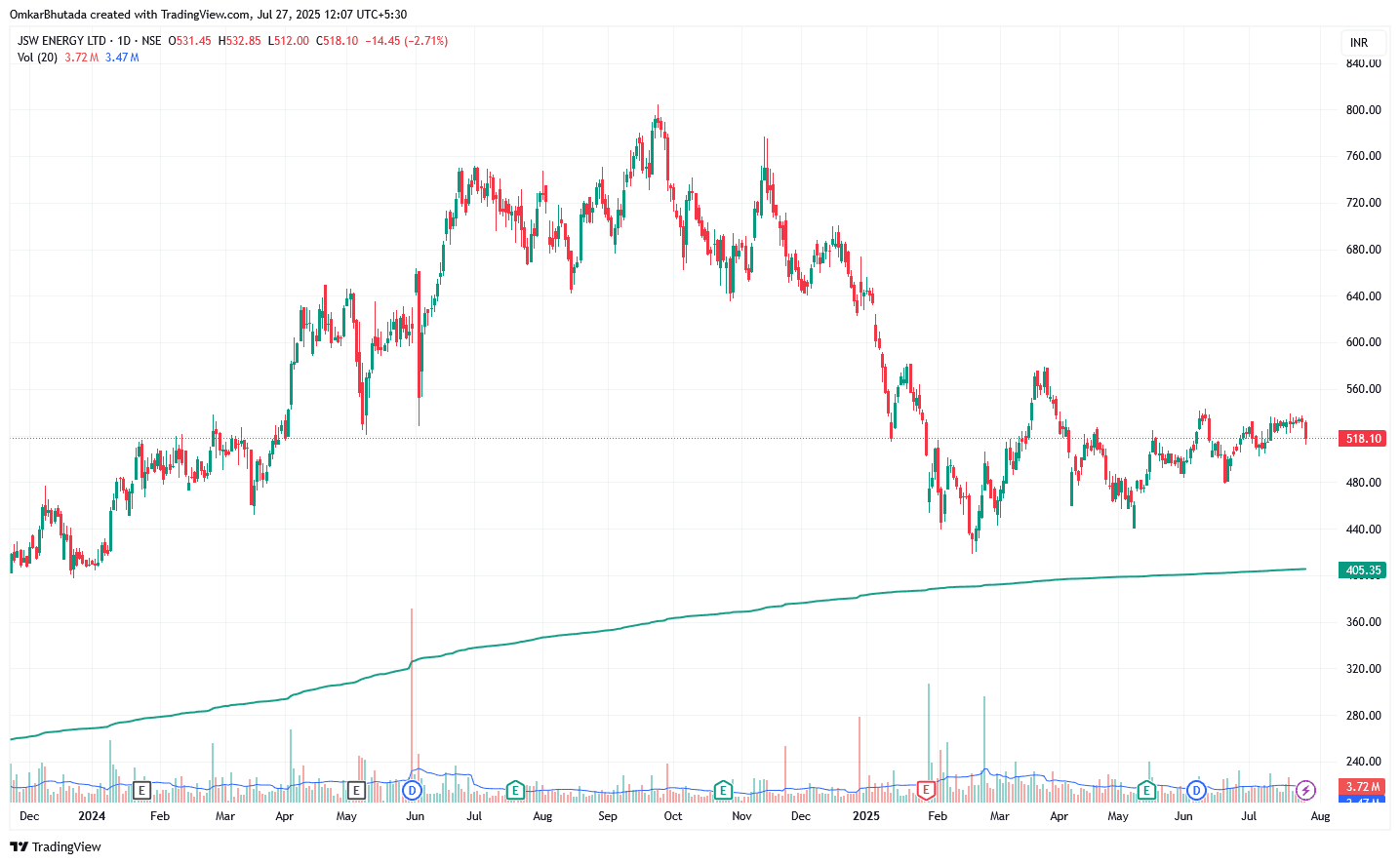Click the 800.00 price axis label

[1363, 110]
